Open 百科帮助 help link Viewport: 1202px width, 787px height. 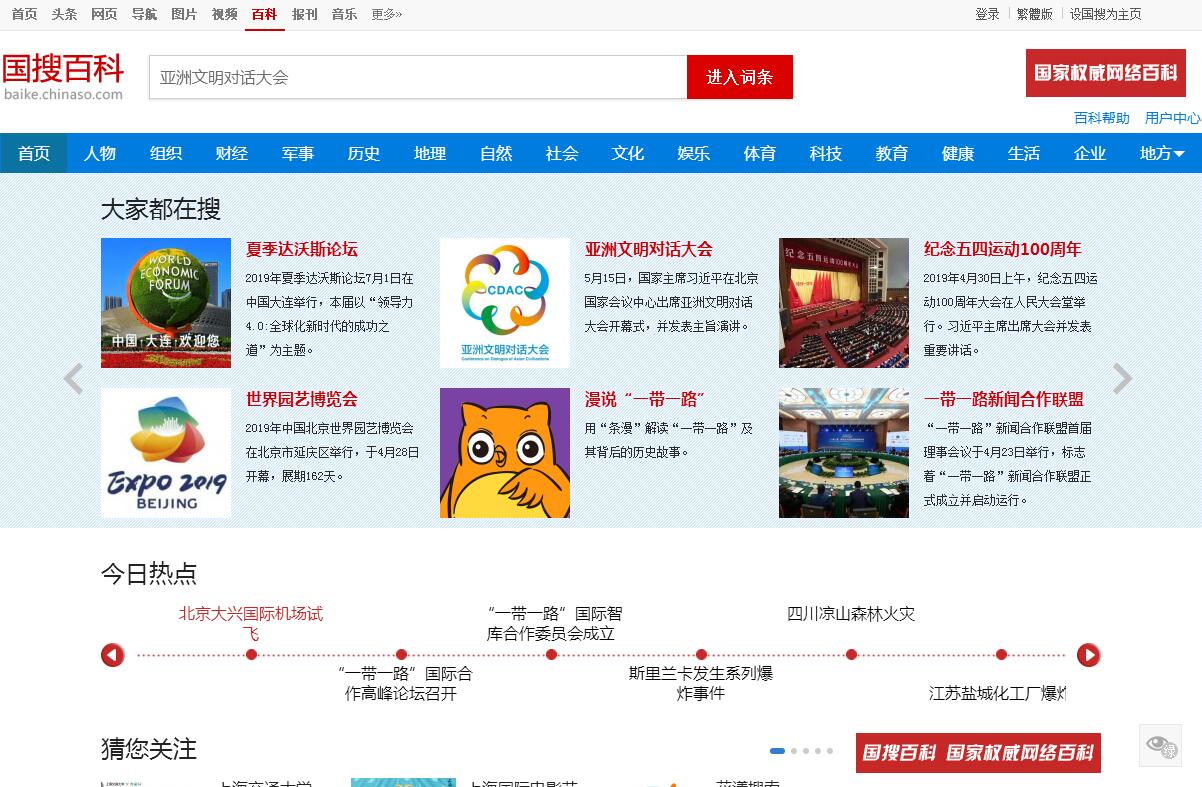click(1101, 118)
